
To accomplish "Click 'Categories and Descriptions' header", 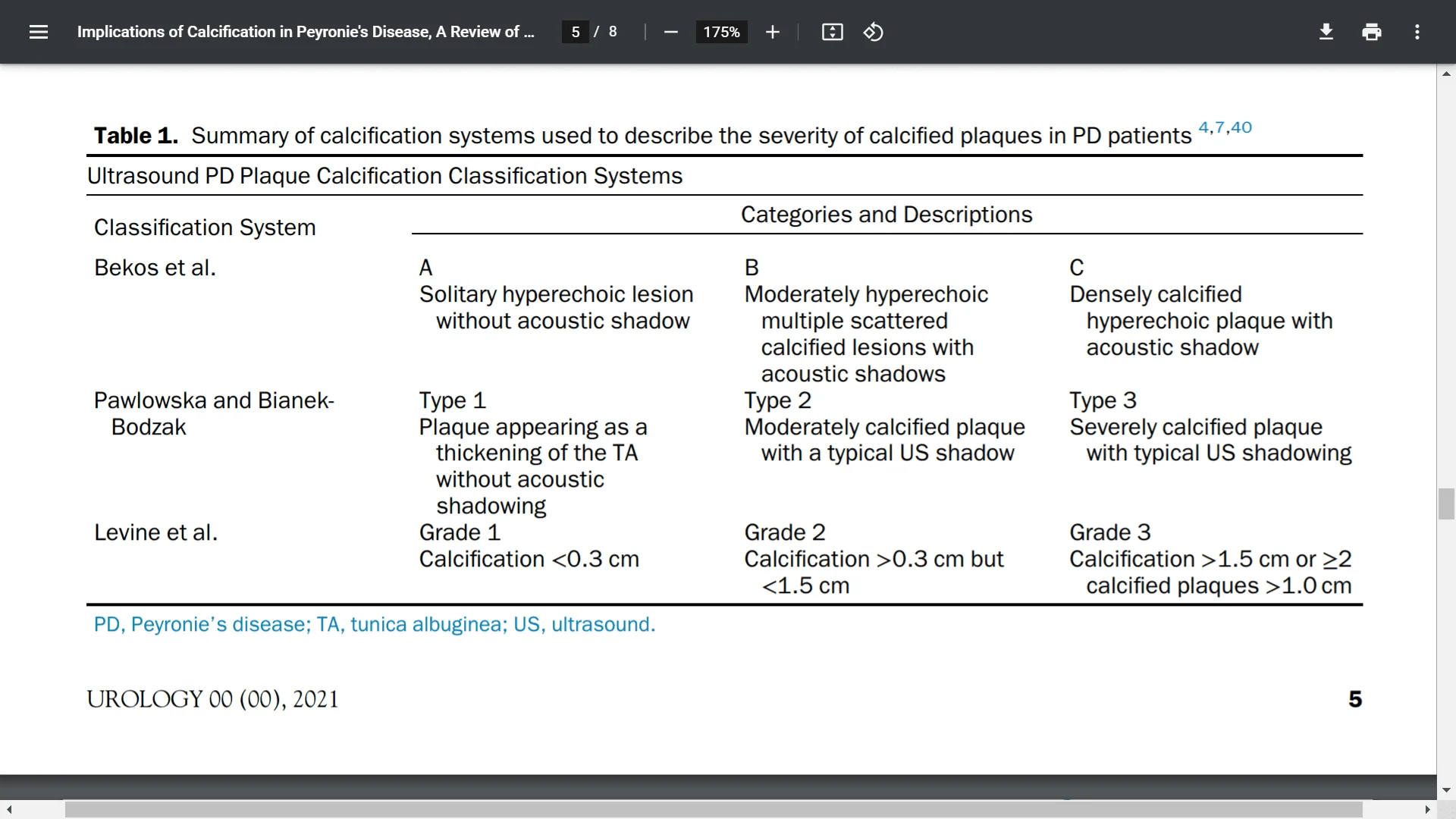I will (x=886, y=215).
